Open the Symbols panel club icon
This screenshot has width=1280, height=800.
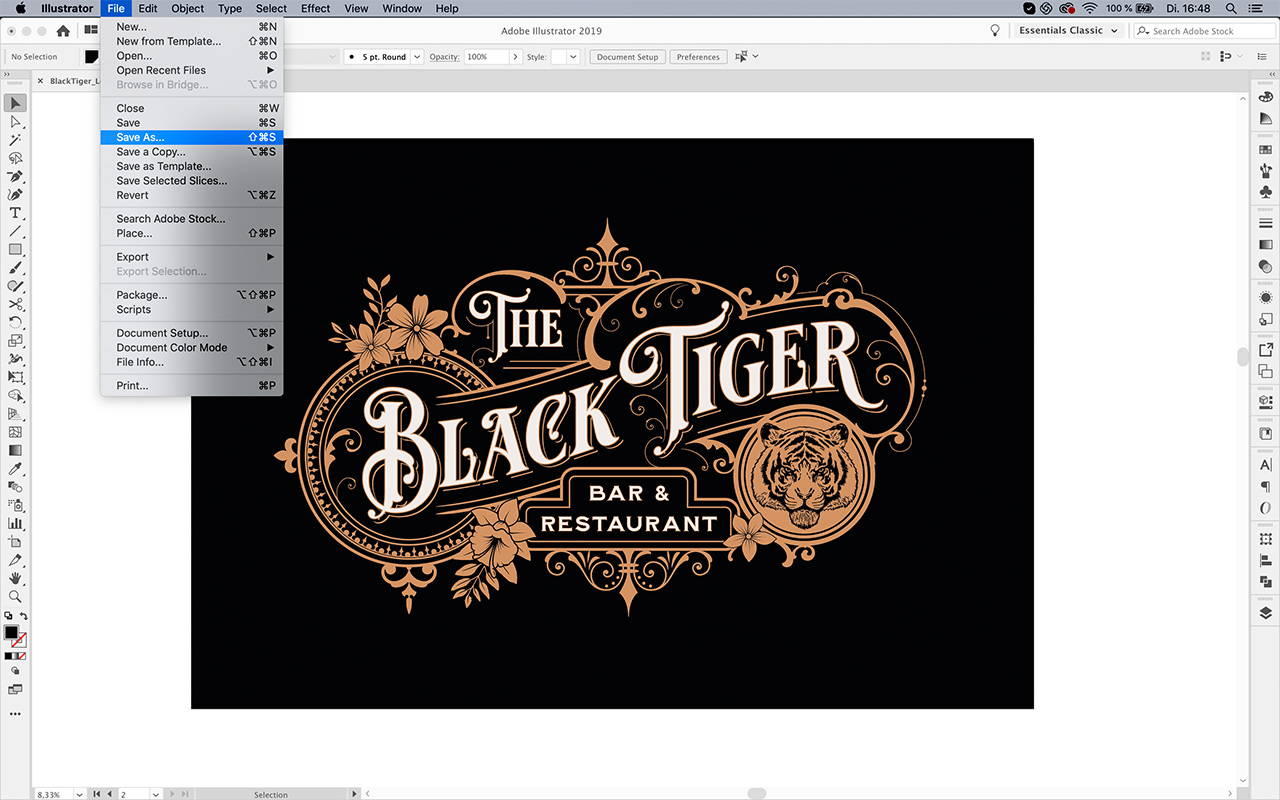[1266, 190]
